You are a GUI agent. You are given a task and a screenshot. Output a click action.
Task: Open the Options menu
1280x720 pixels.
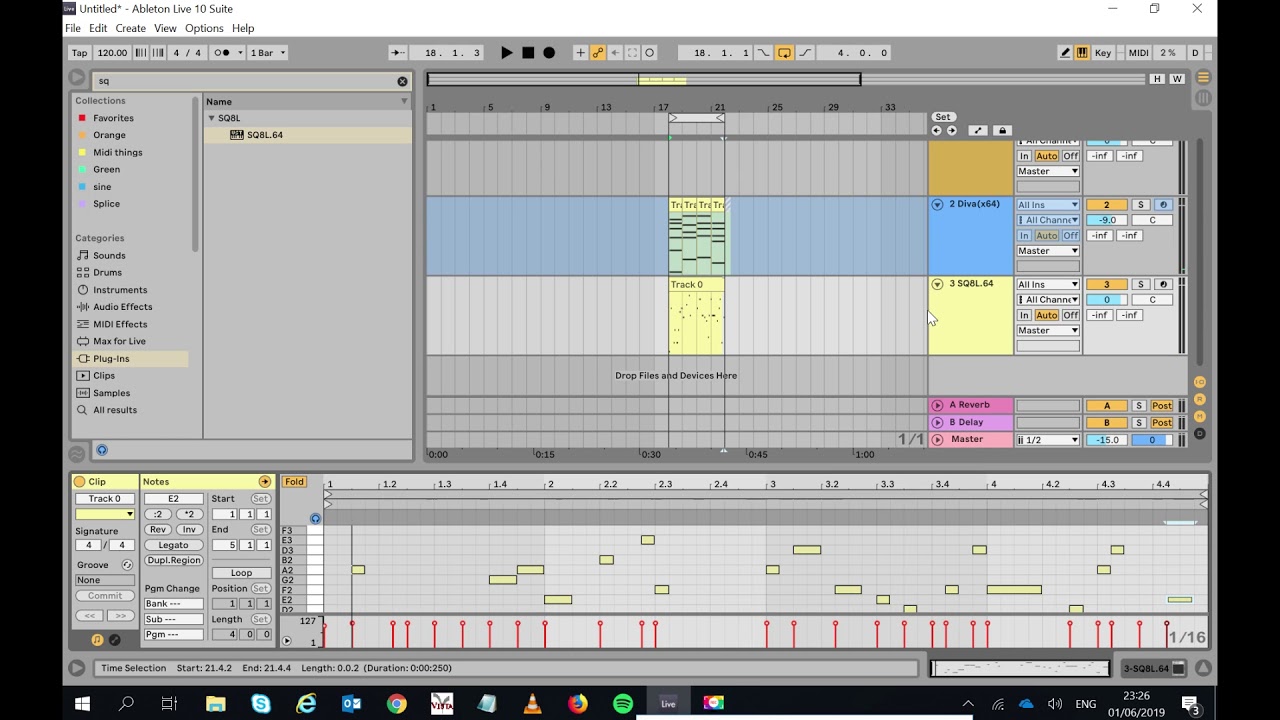[x=204, y=28]
